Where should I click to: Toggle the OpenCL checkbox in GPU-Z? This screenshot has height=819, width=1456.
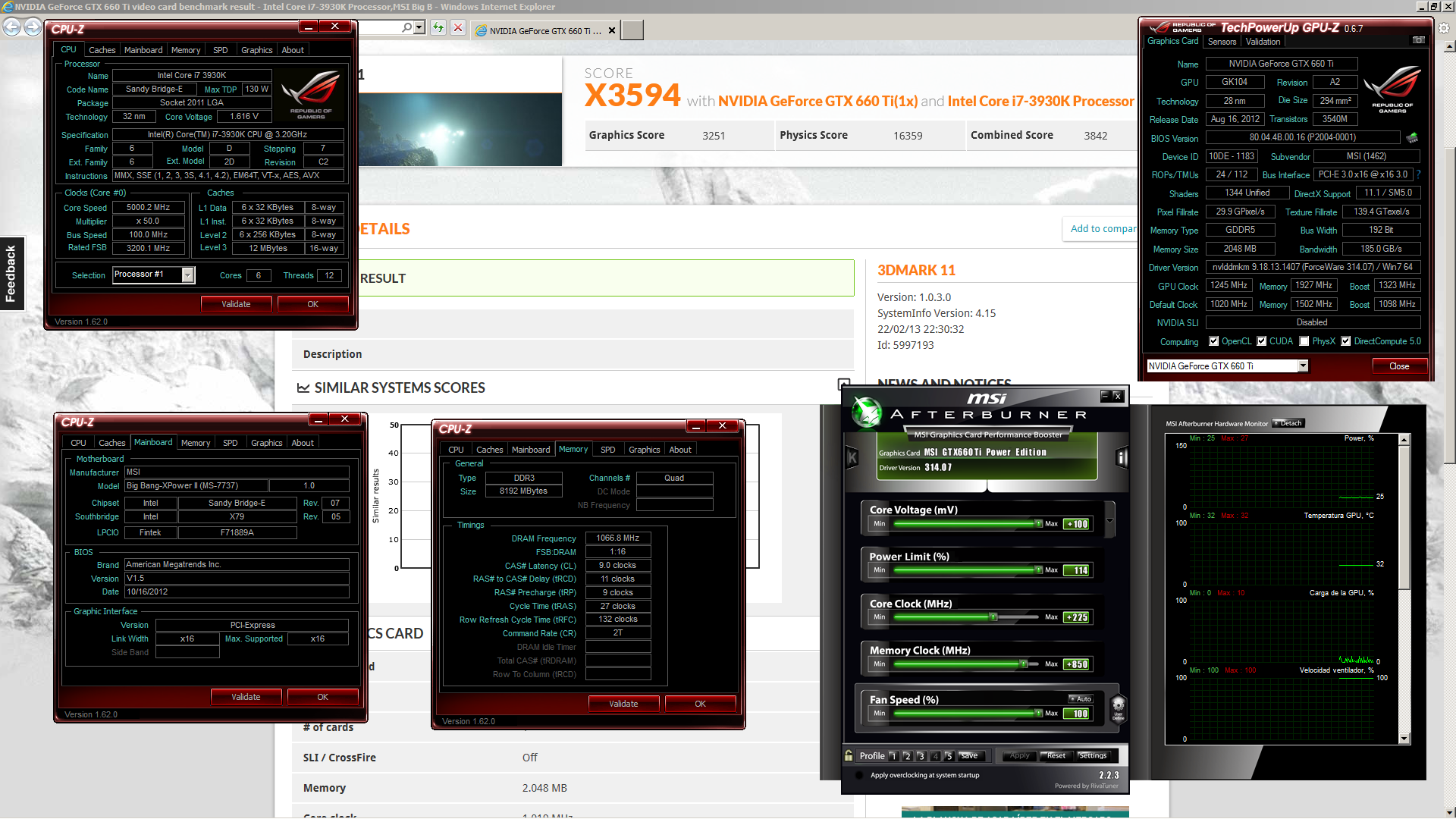pos(1213,341)
